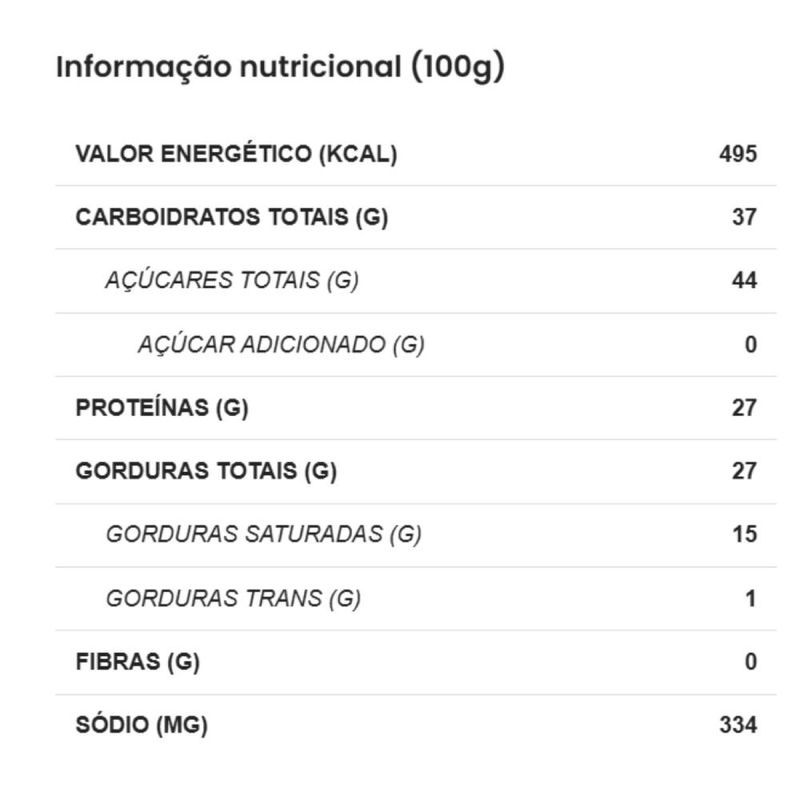This screenshot has height=800, width=800.
Task: Select the GORDURAS TOTAIS (G) label
Action: click(206, 471)
